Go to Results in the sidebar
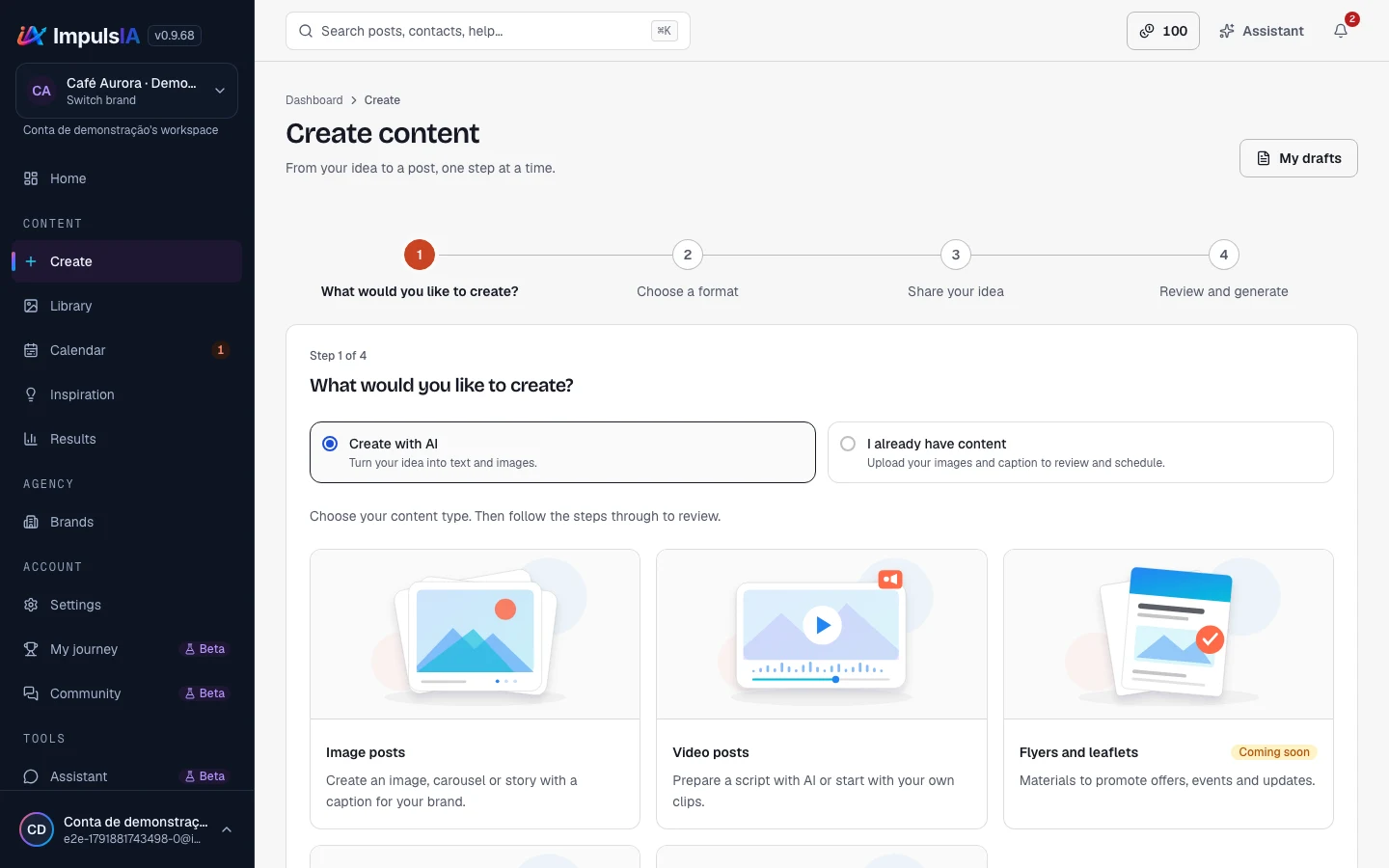Viewport: 1389px width, 868px height. 126,439
